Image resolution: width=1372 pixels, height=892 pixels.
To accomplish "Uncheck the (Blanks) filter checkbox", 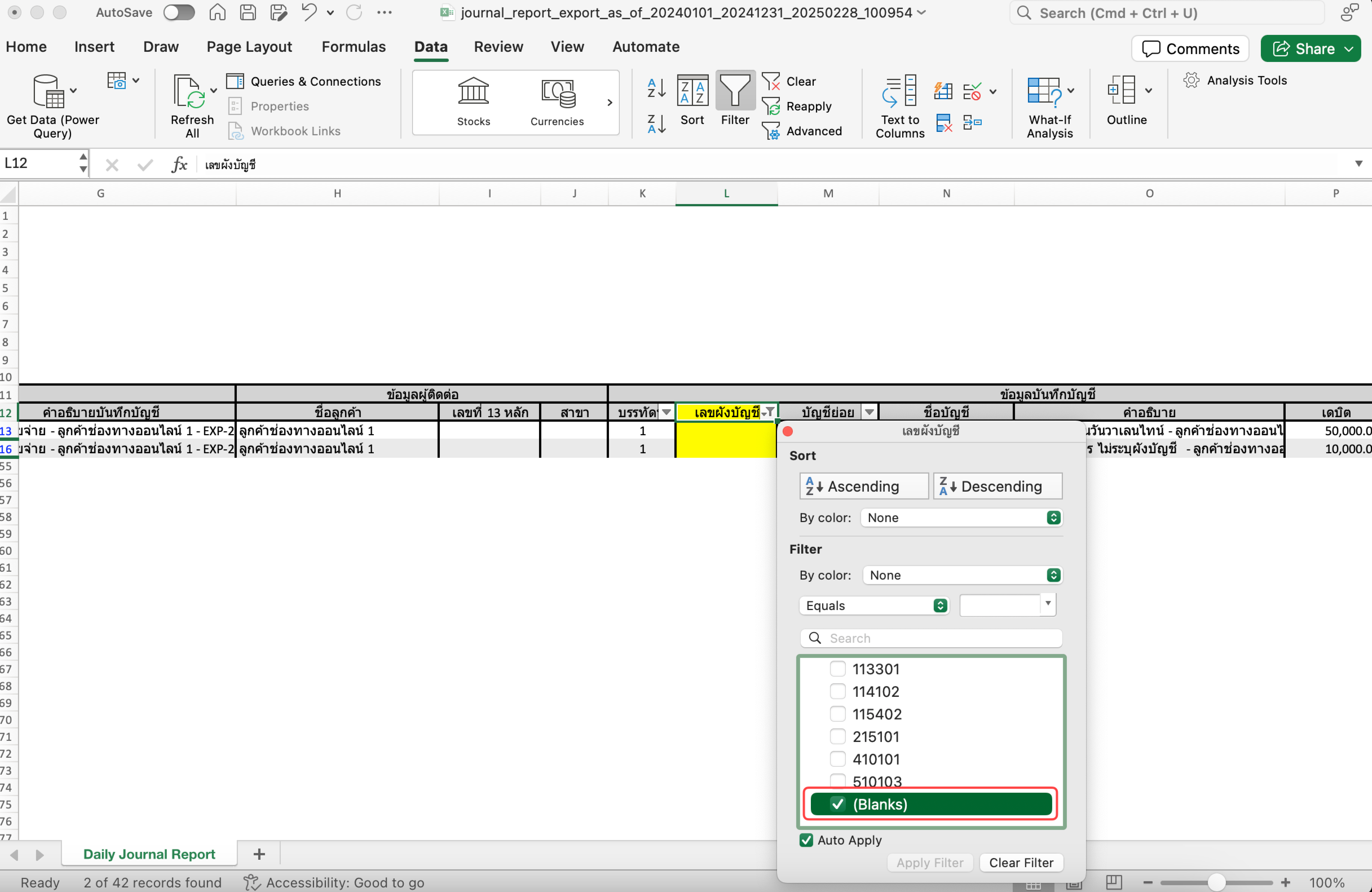I will [x=837, y=804].
